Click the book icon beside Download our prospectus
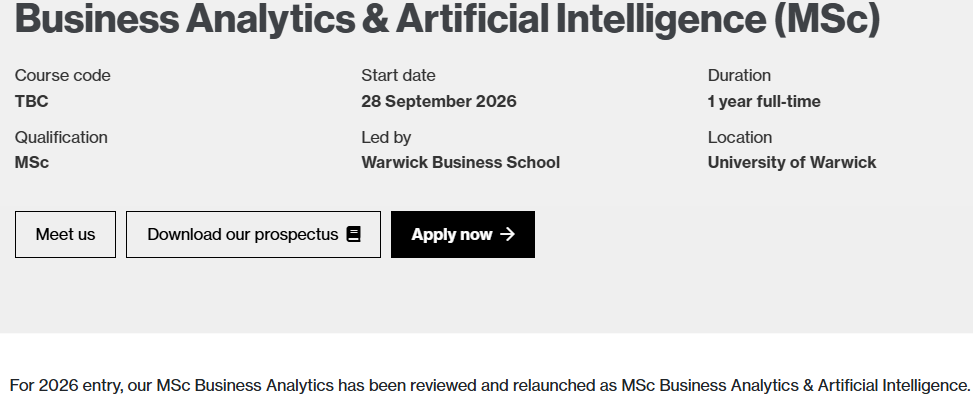973x403 pixels. (x=353, y=234)
